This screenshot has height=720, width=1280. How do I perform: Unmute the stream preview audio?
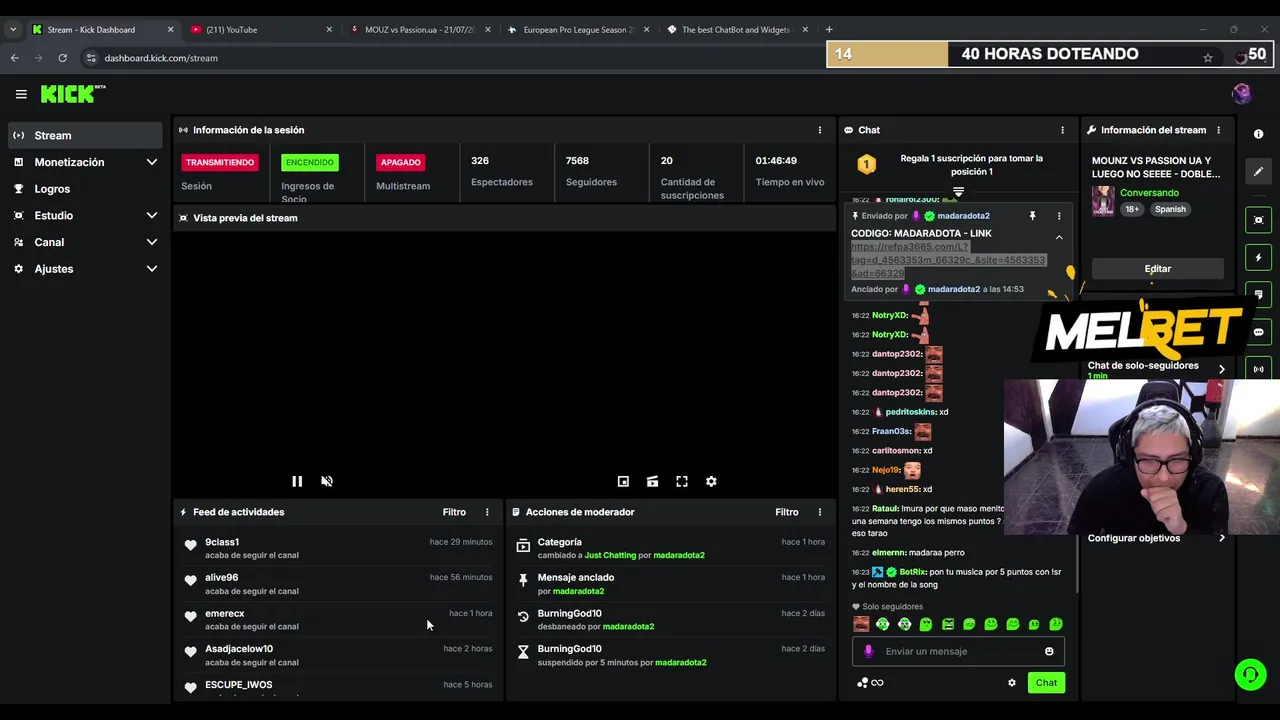point(327,481)
